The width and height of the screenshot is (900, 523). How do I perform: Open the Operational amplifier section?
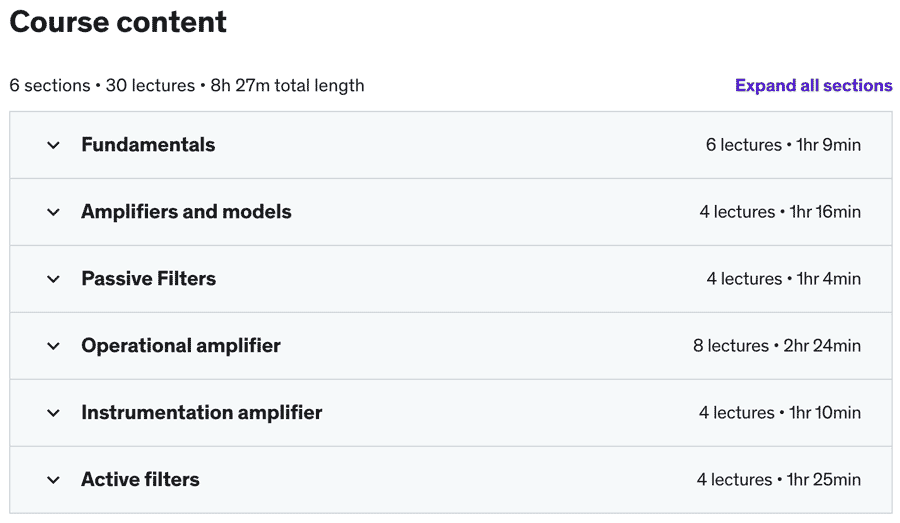coord(181,346)
